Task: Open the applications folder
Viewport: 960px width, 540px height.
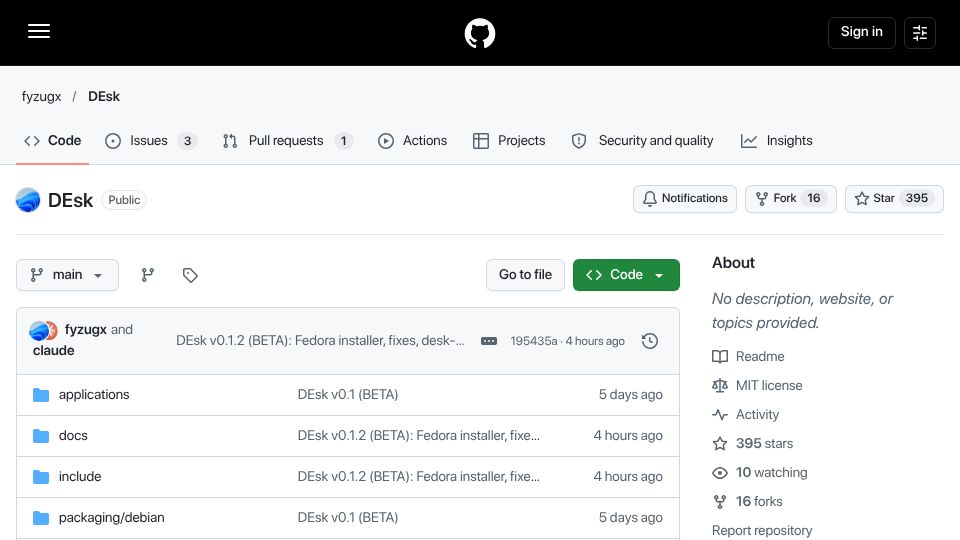Action: pos(94,395)
